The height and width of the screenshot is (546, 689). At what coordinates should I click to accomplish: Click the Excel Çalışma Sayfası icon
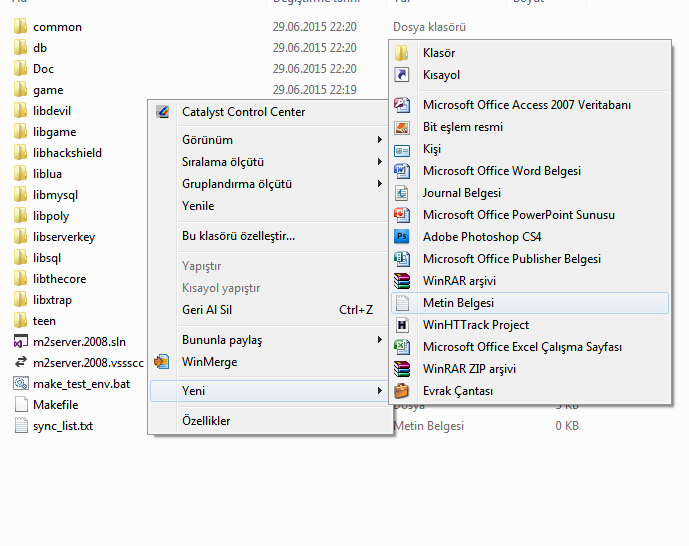click(402, 347)
